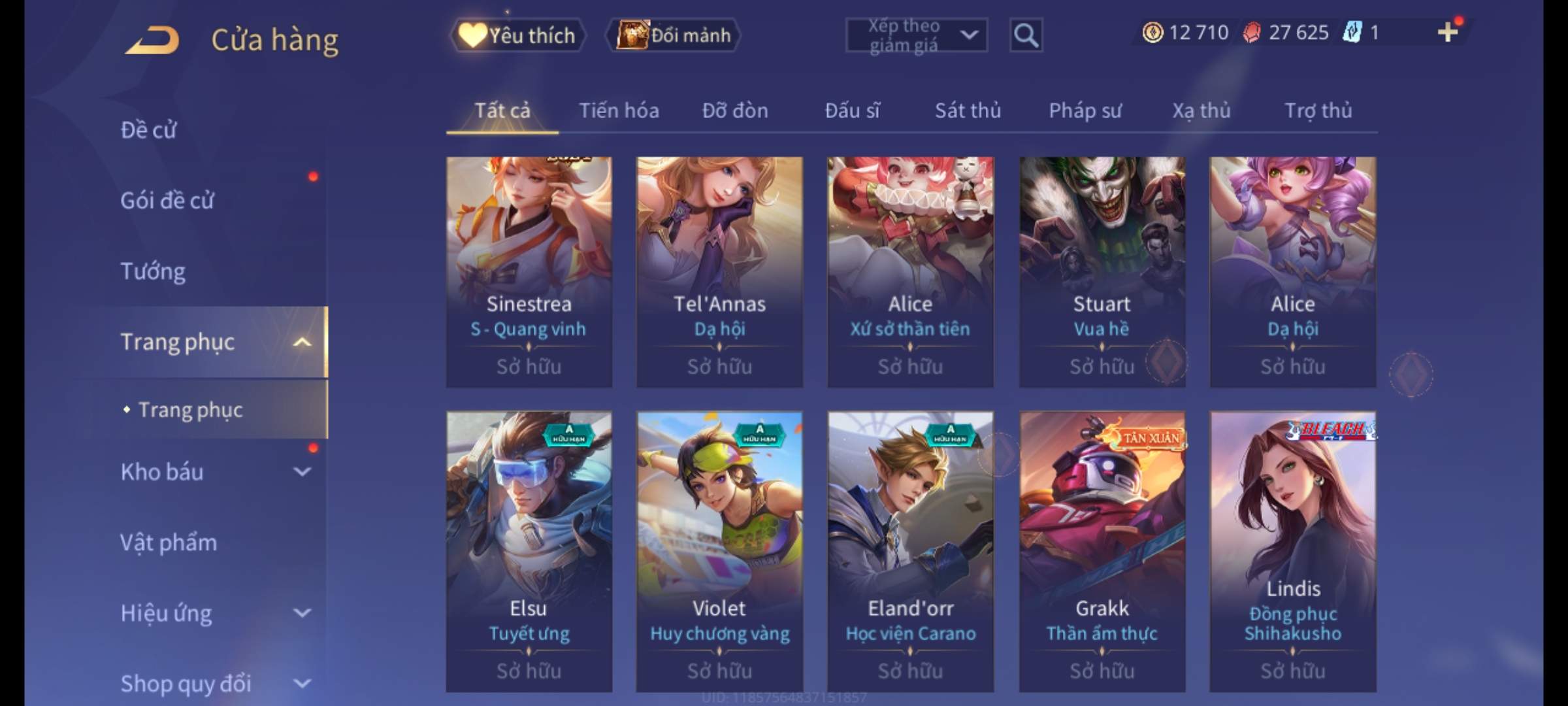The height and width of the screenshot is (706, 1568).
Task: Expand the Hiệu ứng sidebar section
Action: pyautogui.click(x=302, y=613)
